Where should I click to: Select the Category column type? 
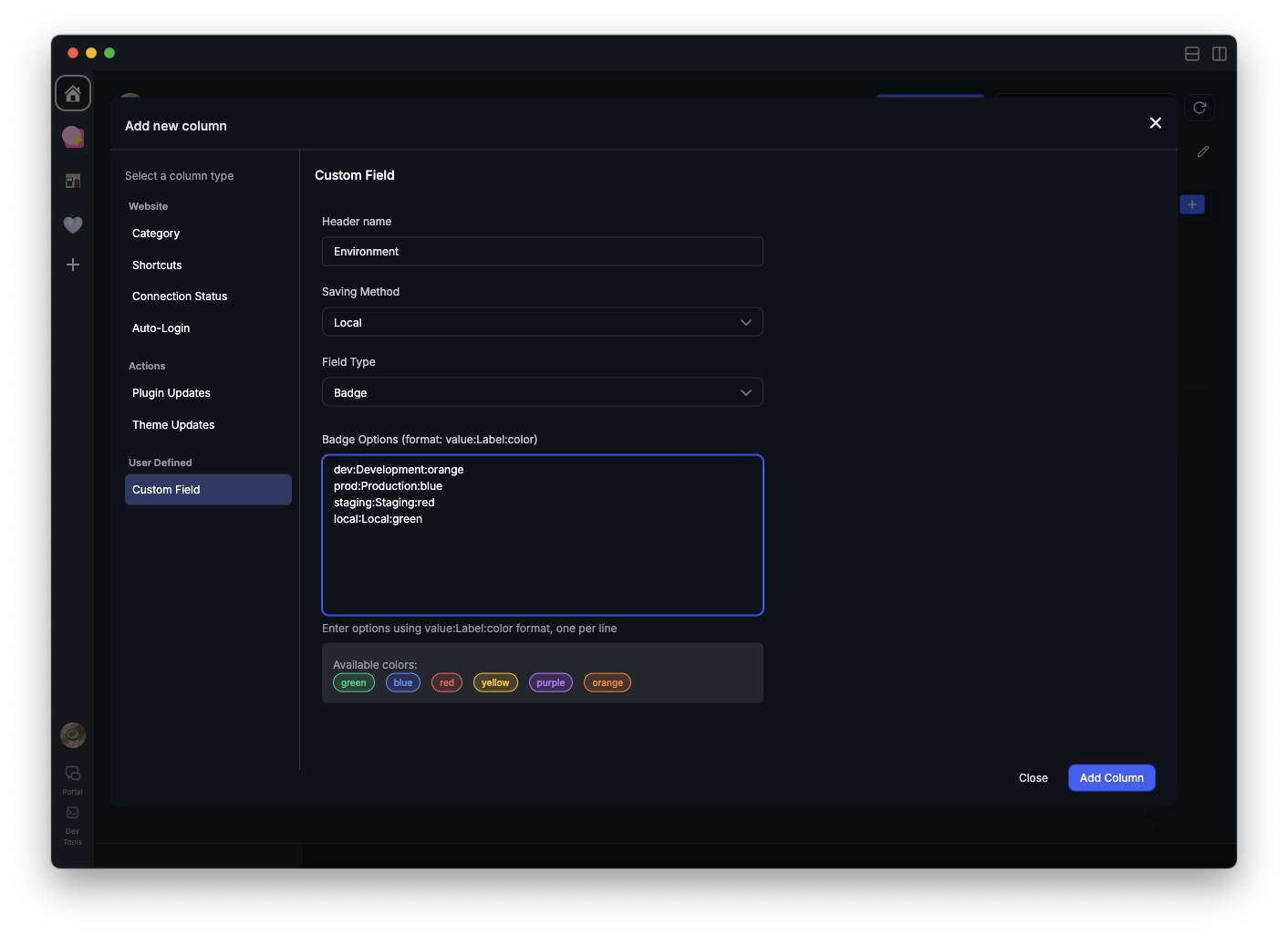coord(156,234)
